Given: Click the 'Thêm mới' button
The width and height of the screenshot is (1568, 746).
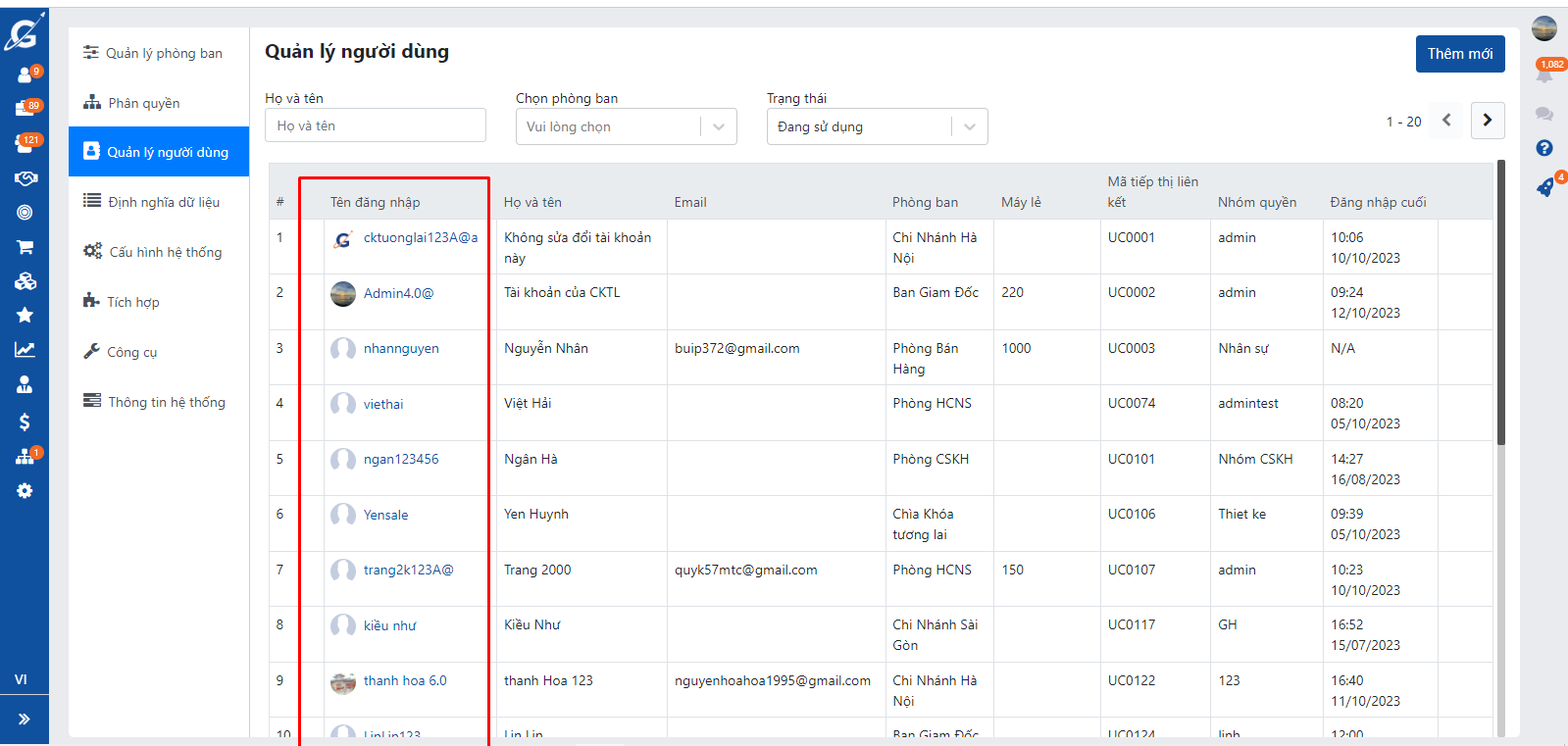Looking at the screenshot, I should coord(1459,54).
